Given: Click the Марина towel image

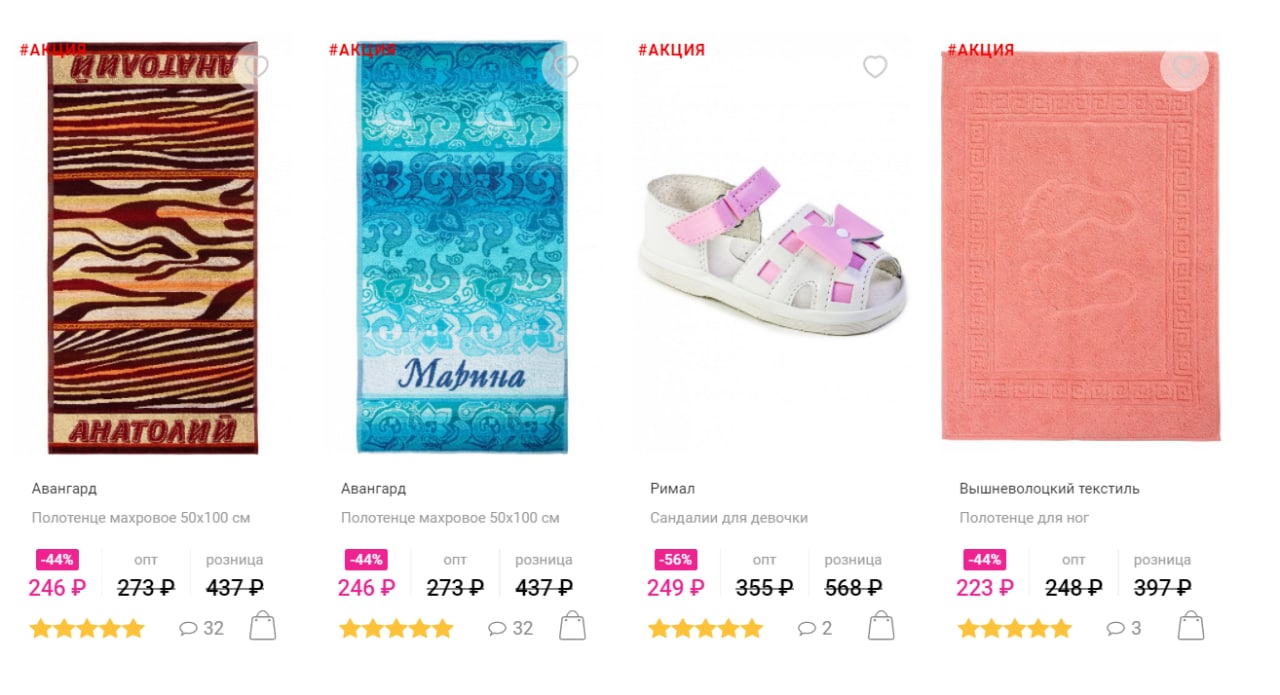Looking at the screenshot, I should (x=463, y=247).
